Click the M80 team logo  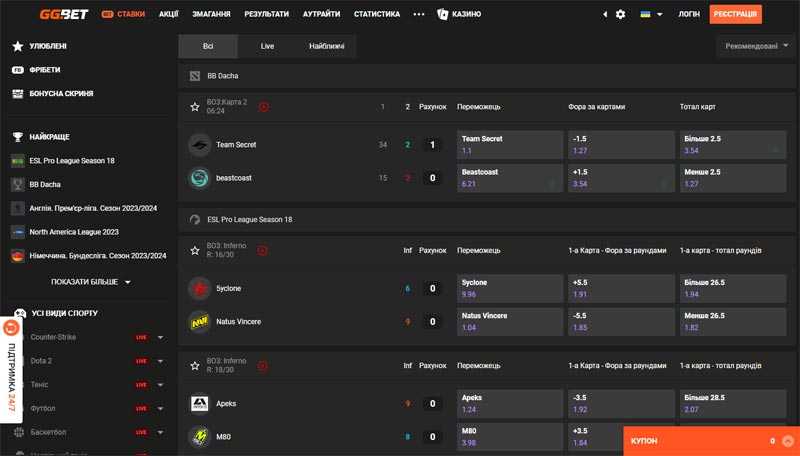199,437
